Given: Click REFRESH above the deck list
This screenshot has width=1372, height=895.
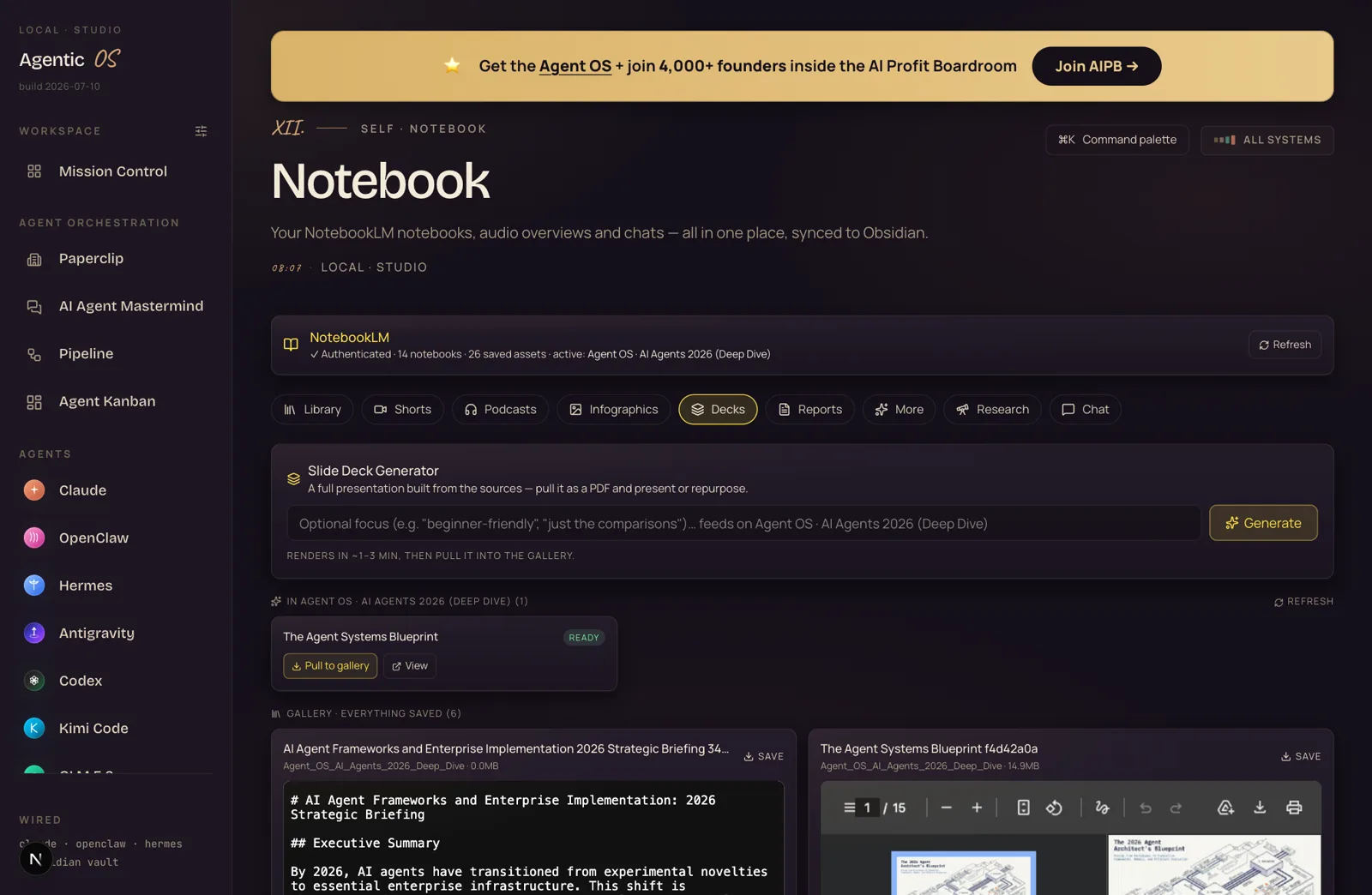Looking at the screenshot, I should tap(1303, 602).
